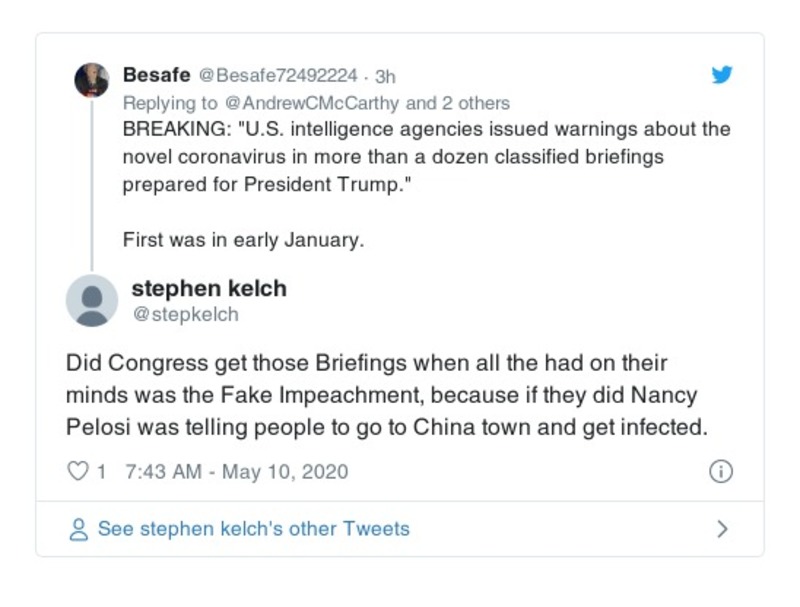800x607 pixels.
Task: Click the Twitter bird logo icon
Action: point(721,75)
